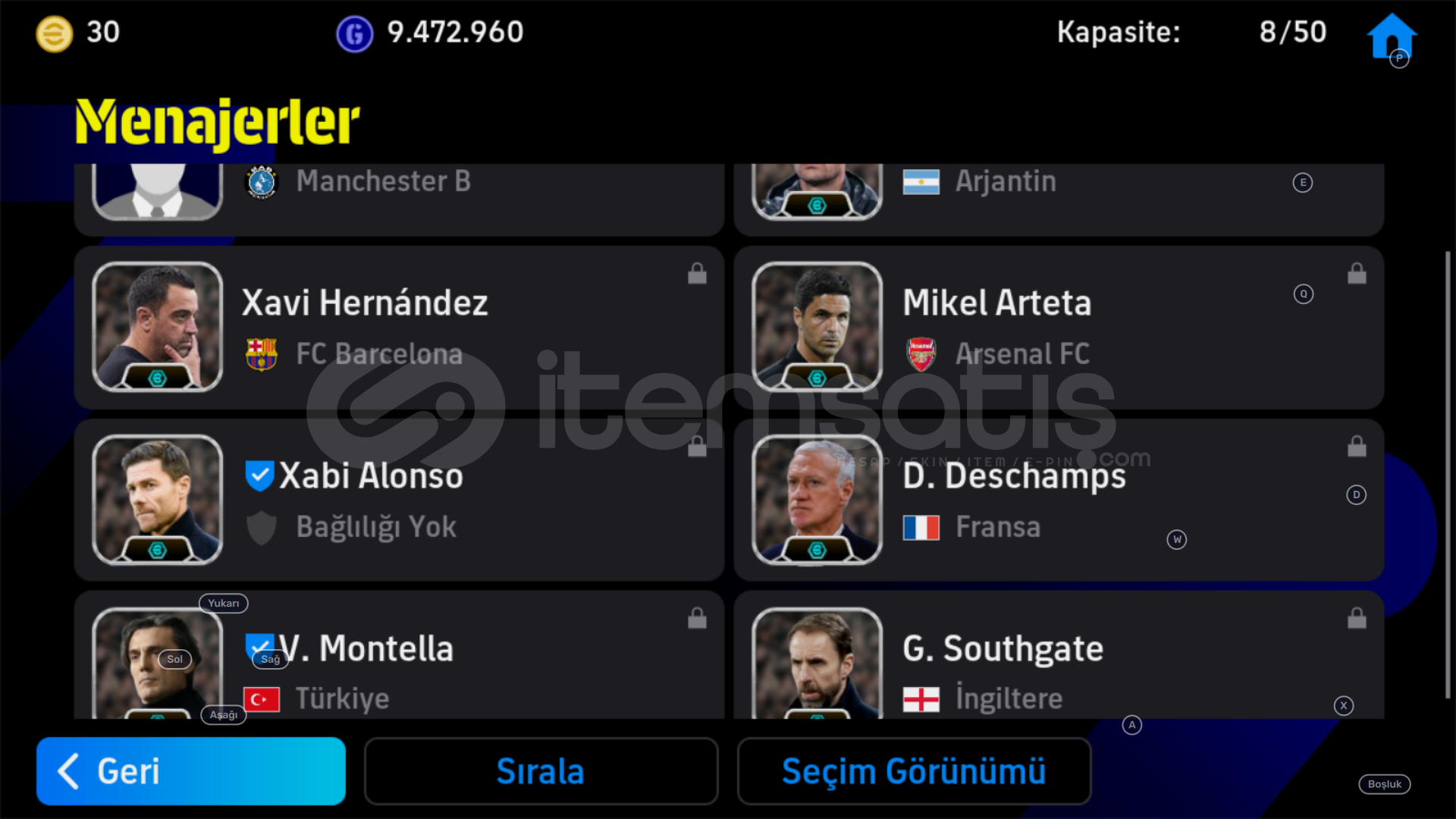Tap the gold eFootball coin icon
The width and height of the screenshot is (1456, 819).
(55, 33)
